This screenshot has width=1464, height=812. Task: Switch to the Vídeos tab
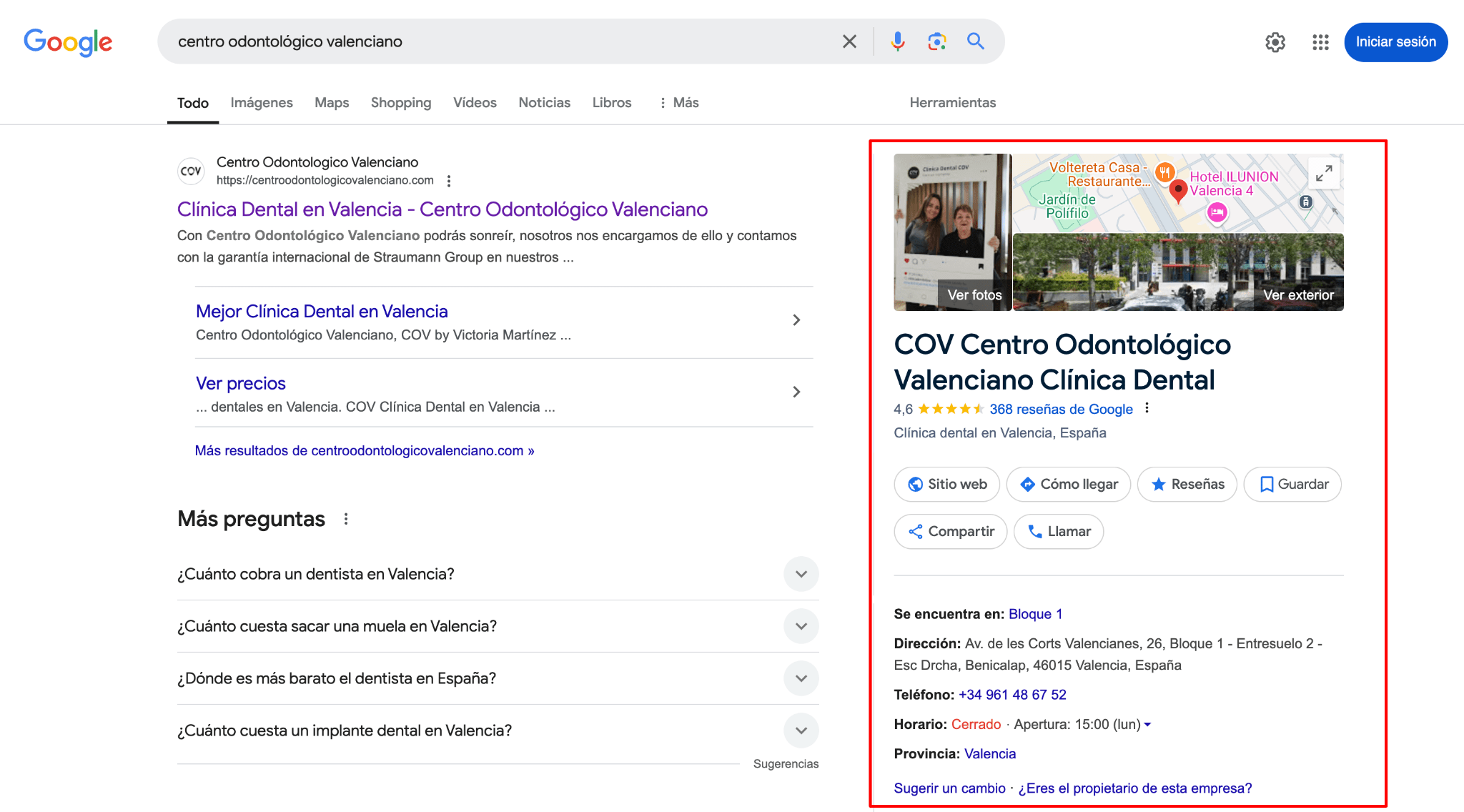(475, 103)
